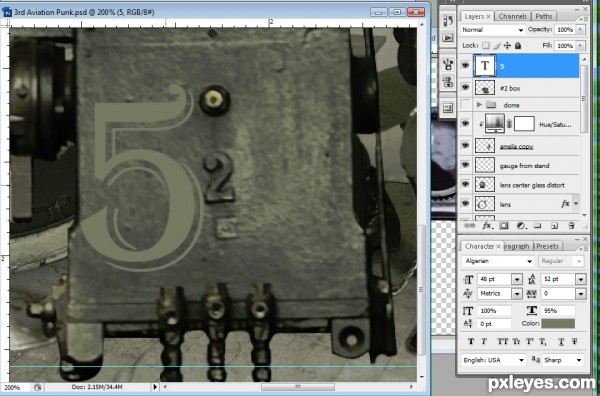Open the History panel icon in the dock
The image size is (600, 396).
click(448, 20)
